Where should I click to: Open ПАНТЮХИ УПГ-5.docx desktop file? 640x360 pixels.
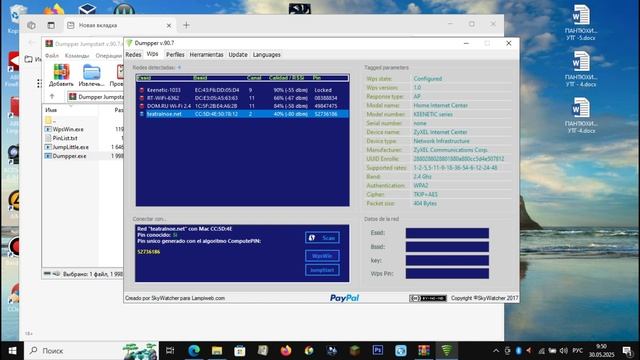[x=581, y=22]
